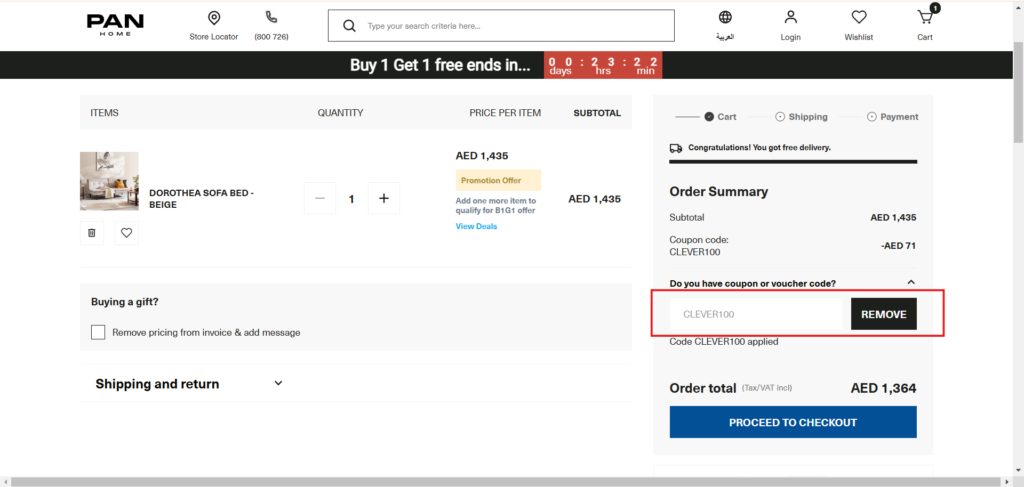Image resolution: width=1024 pixels, height=487 pixels.
Task: Click the 'Buying a gift?' heading
Action: pos(125,302)
